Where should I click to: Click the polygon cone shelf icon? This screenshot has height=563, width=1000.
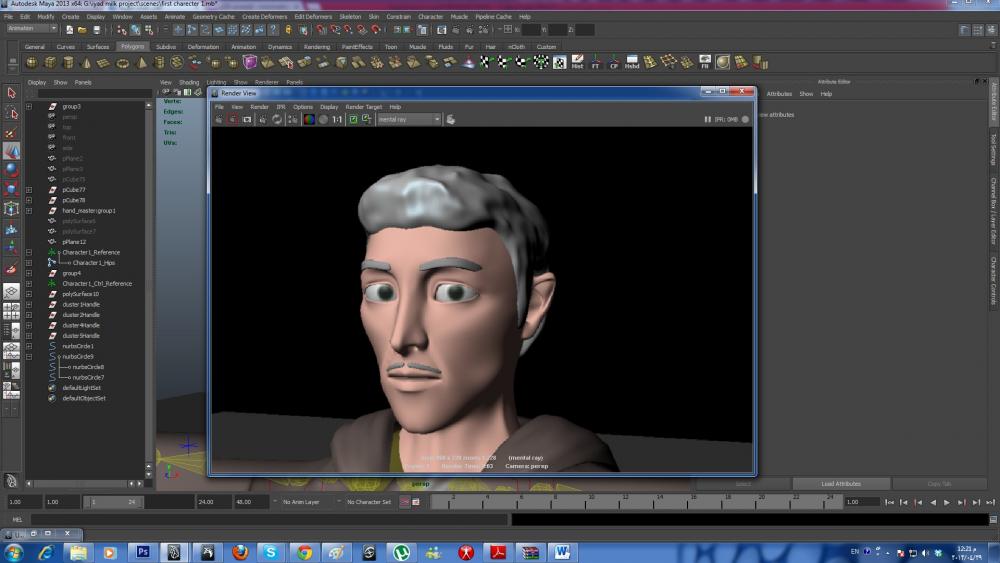[x=86, y=62]
